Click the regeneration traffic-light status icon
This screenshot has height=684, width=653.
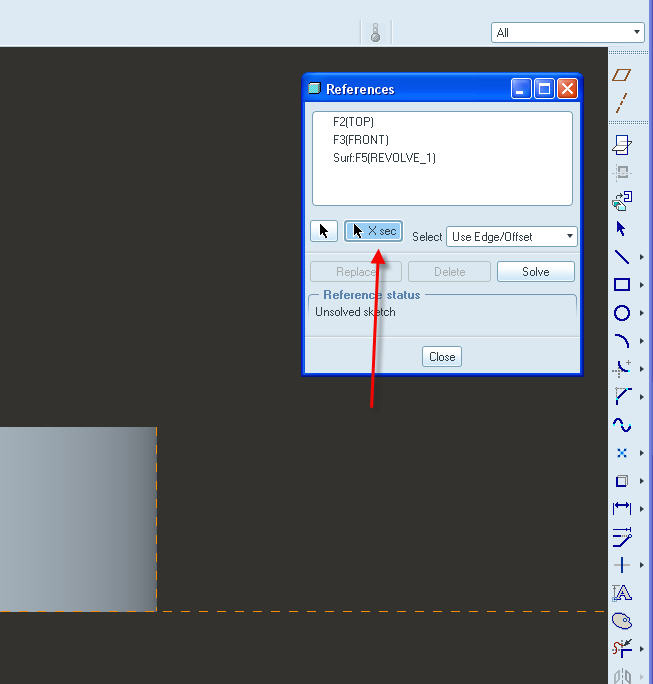[x=376, y=33]
